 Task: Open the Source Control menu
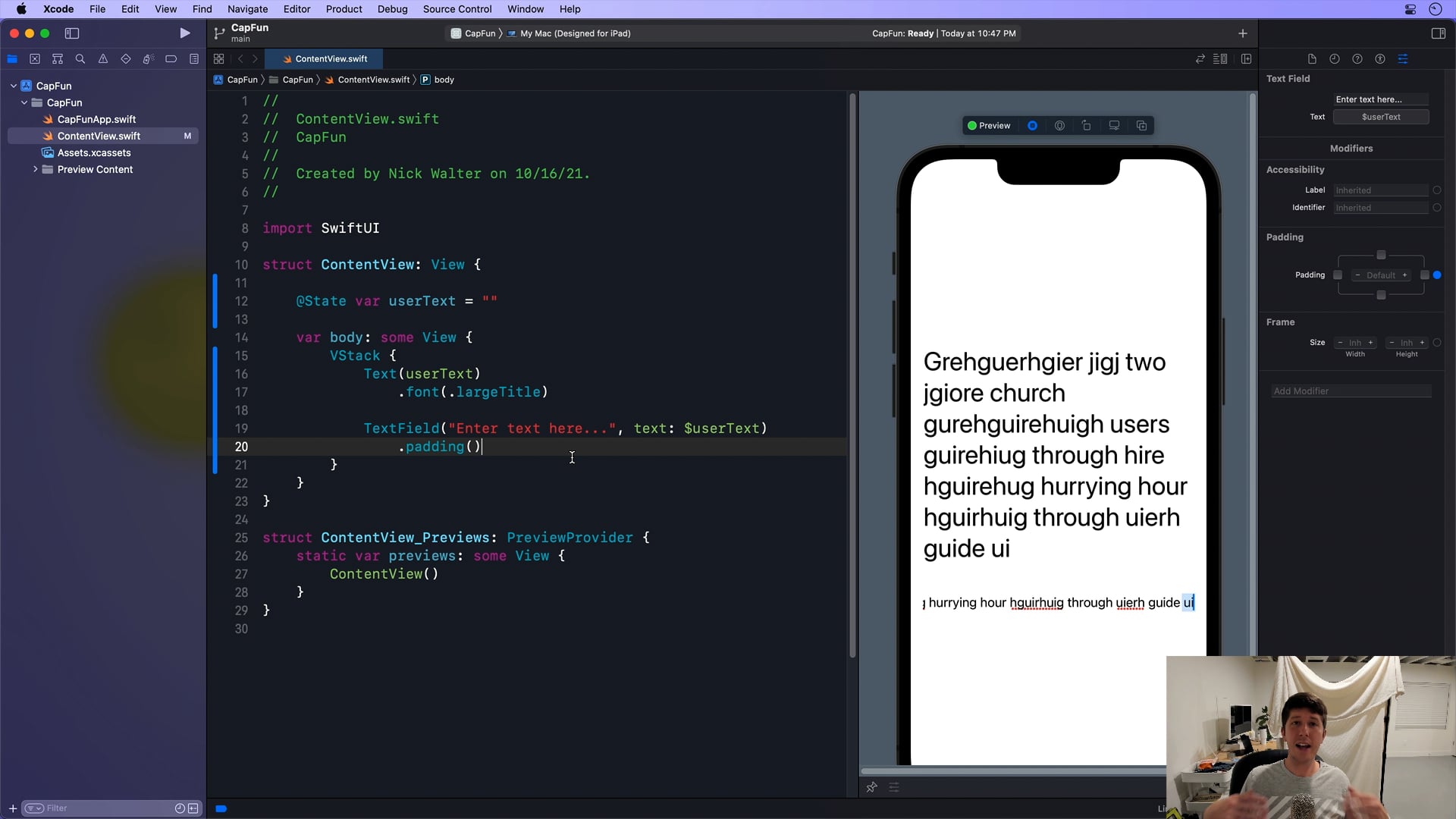pos(457,9)
